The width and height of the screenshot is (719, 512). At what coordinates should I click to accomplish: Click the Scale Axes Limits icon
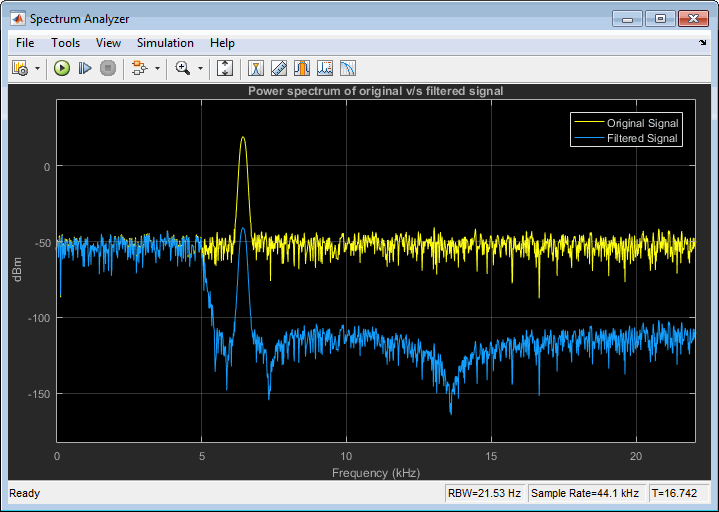pos(226,68)
